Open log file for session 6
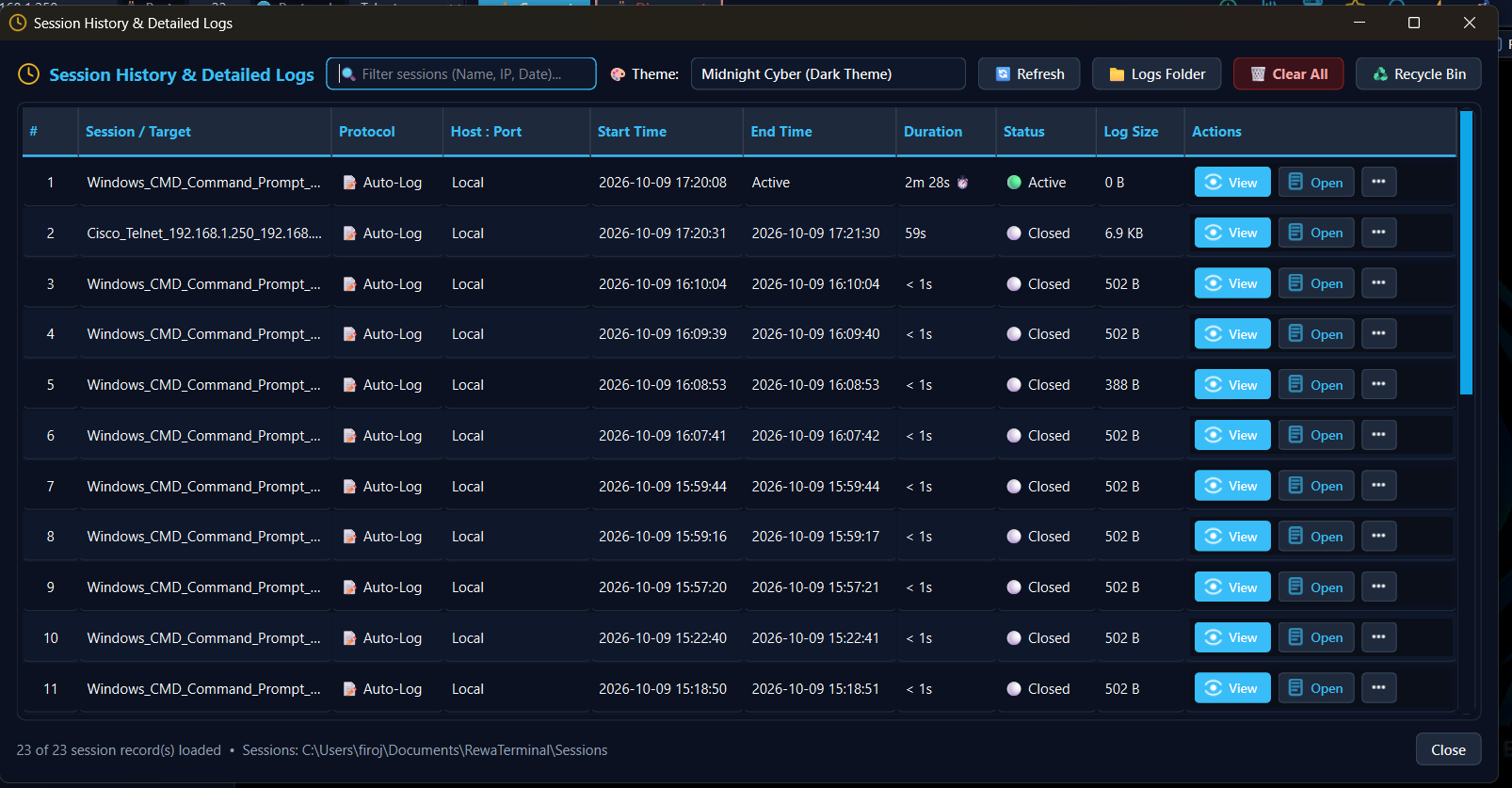This screenshot has width=1512, height=788. (1316, 435)
